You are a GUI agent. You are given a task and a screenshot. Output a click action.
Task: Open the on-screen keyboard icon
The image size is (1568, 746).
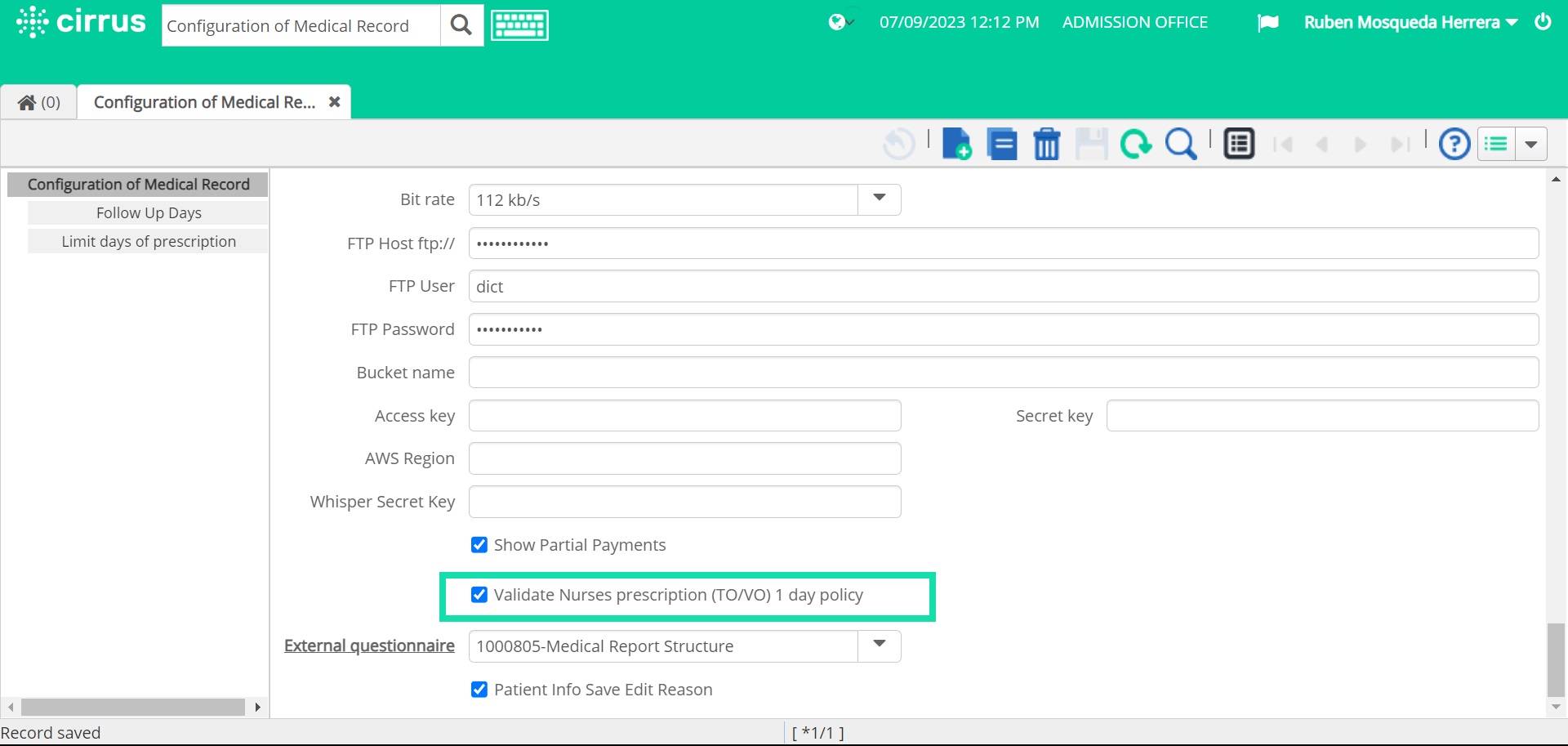pos(519,25)
